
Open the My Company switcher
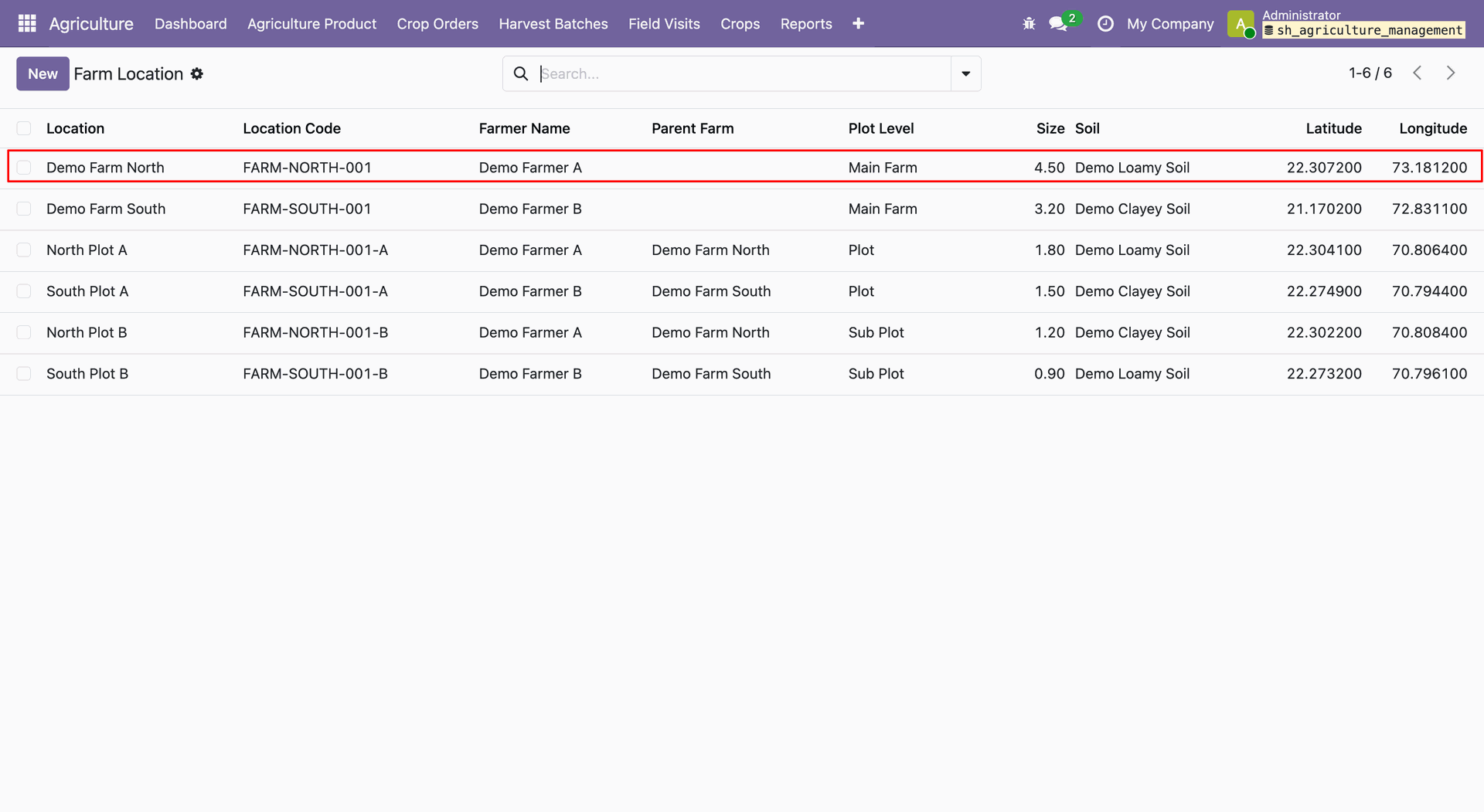1170,24
